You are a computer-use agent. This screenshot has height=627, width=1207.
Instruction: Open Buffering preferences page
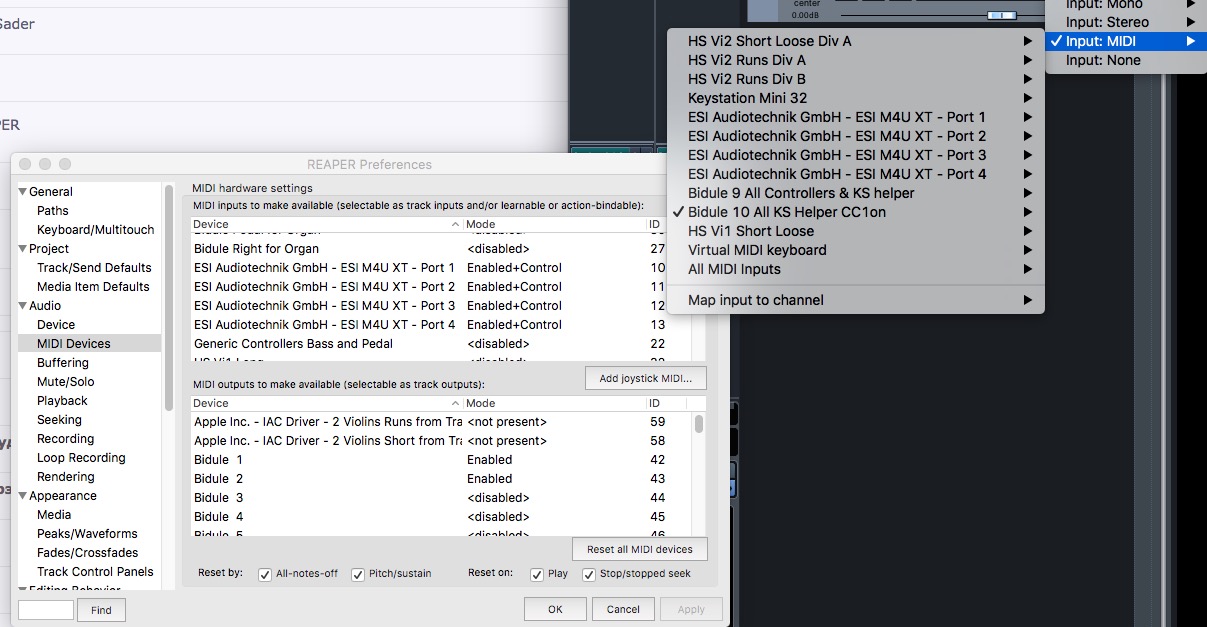coord(63,363)
